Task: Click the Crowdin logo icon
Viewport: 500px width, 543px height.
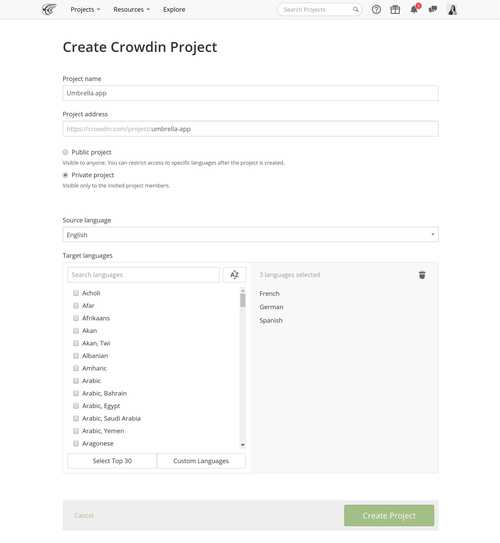Action: coord(49,9)
